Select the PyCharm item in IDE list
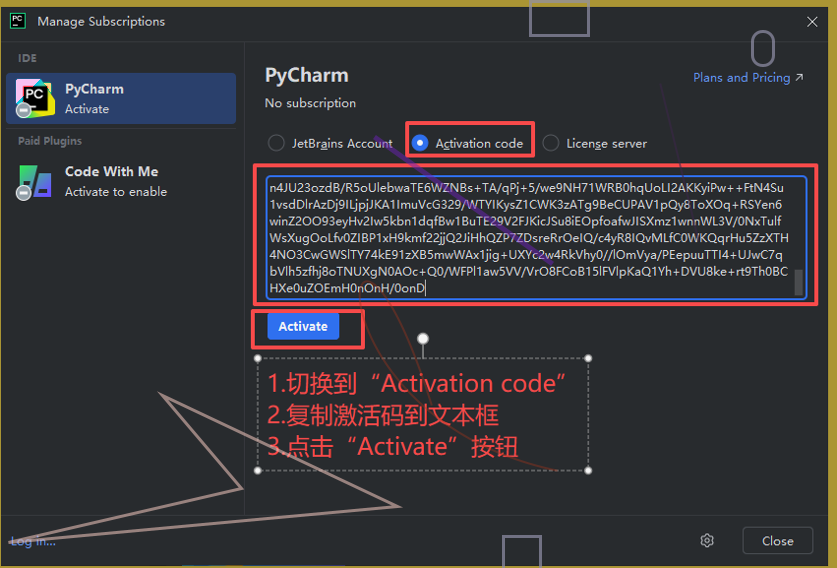 tap(121, 98)
